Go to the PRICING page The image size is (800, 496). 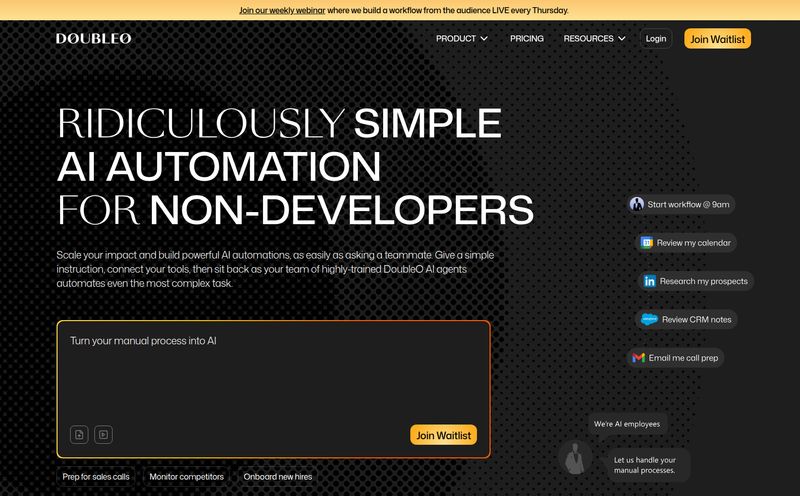527,39
